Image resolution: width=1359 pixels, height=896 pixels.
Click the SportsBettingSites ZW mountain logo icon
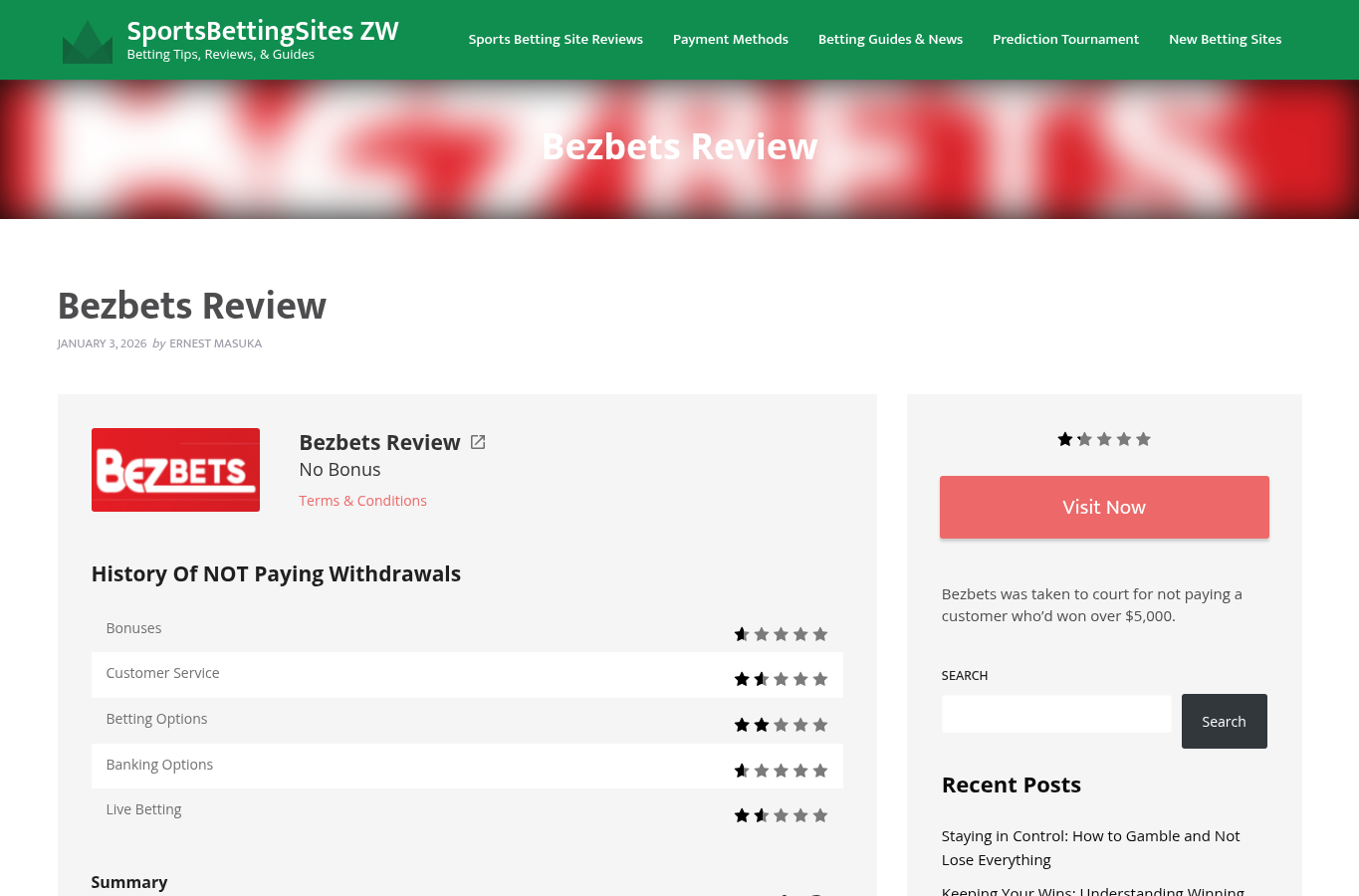click(x=88, y=42)
